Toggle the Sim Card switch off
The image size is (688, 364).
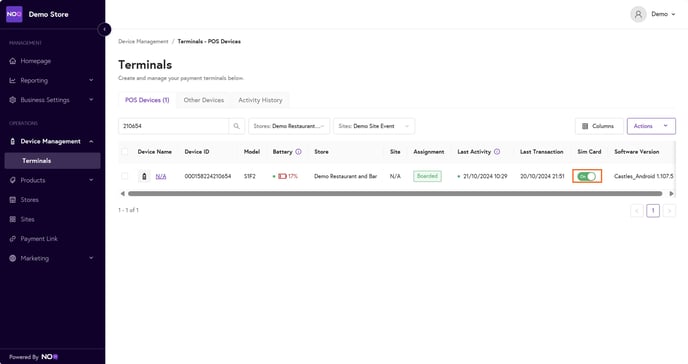point(587,176)
